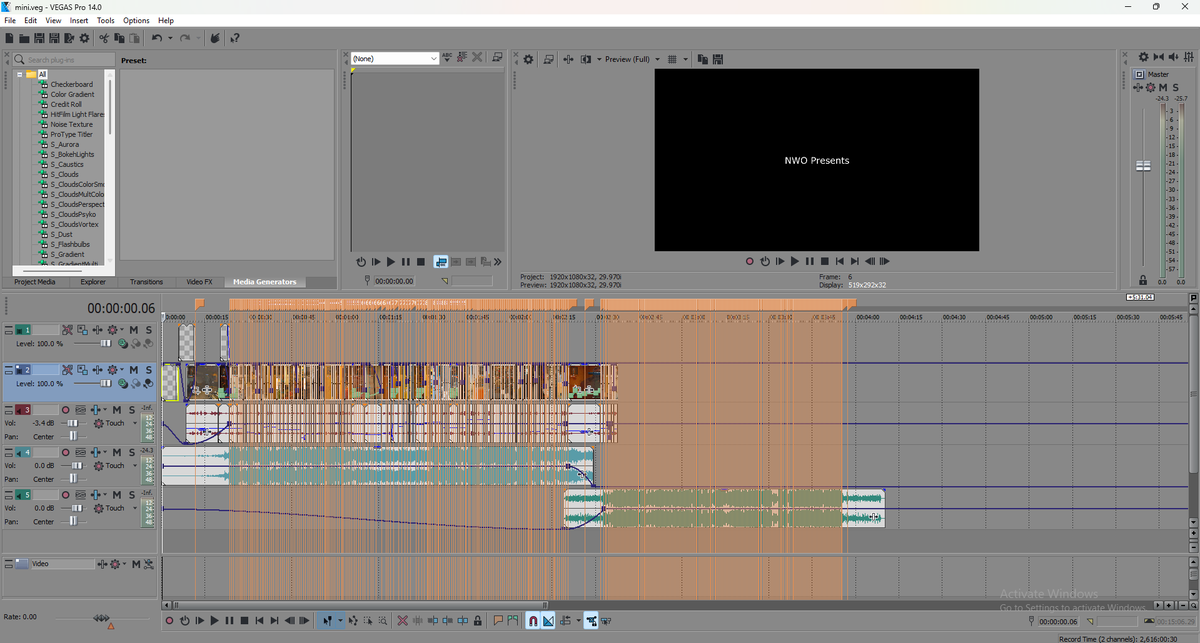Cut the selection with the scissors icon

[103, 38]
